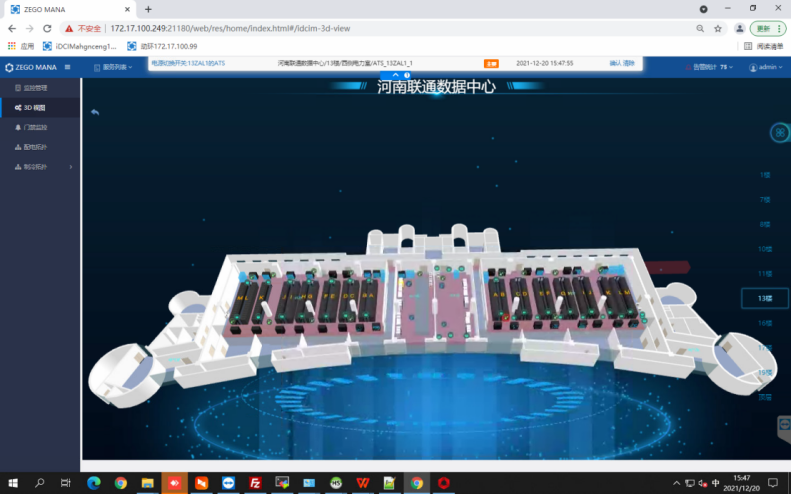This screenshot has width=791, height=494.
Task: Select 3D 视图 sidebar item
Action: tap(35, 107)
